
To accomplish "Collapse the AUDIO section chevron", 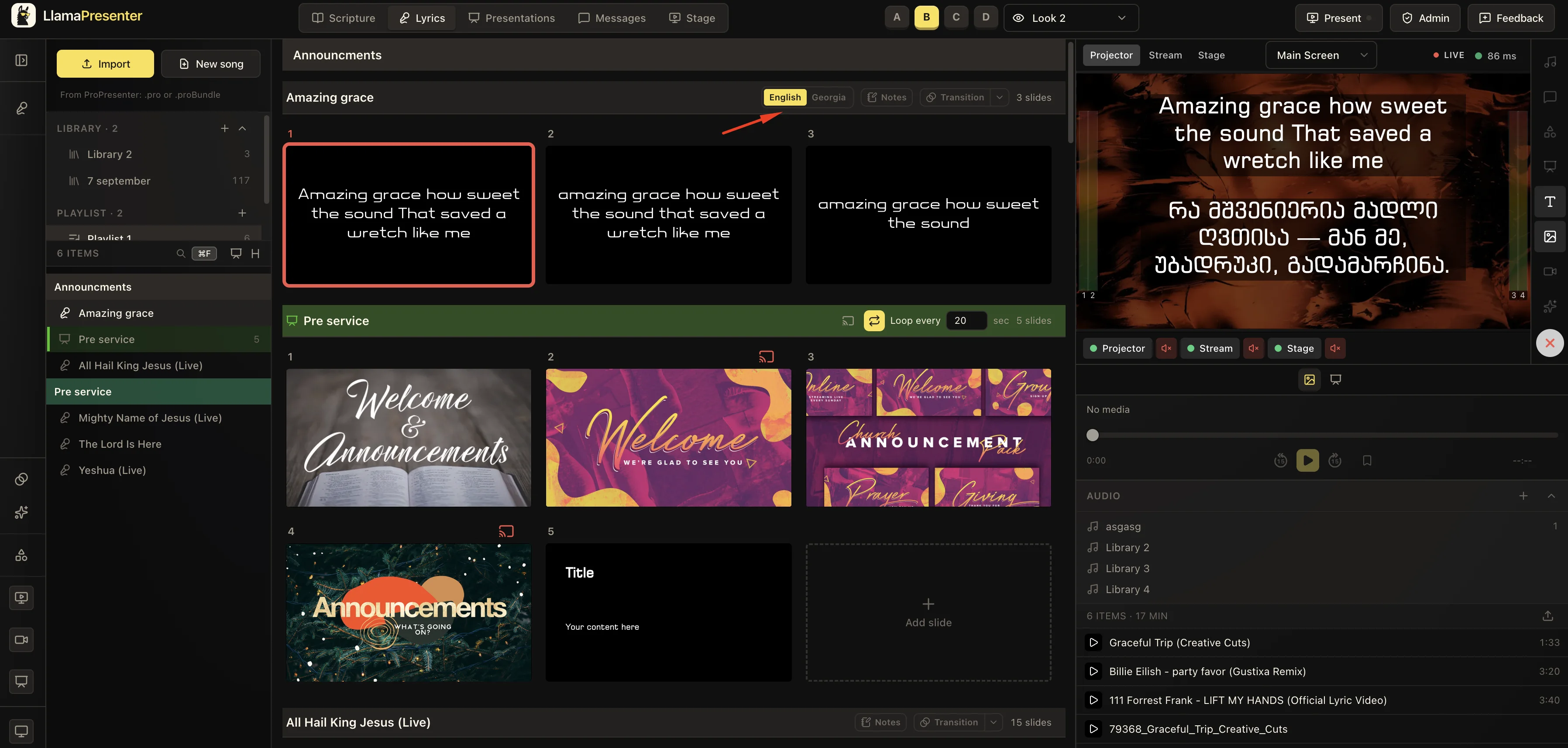I will tap(1551, 496).
